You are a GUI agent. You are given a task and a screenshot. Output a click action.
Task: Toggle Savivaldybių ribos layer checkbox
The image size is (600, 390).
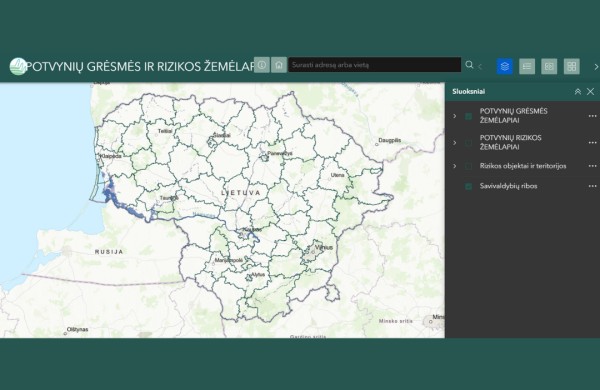468,186
